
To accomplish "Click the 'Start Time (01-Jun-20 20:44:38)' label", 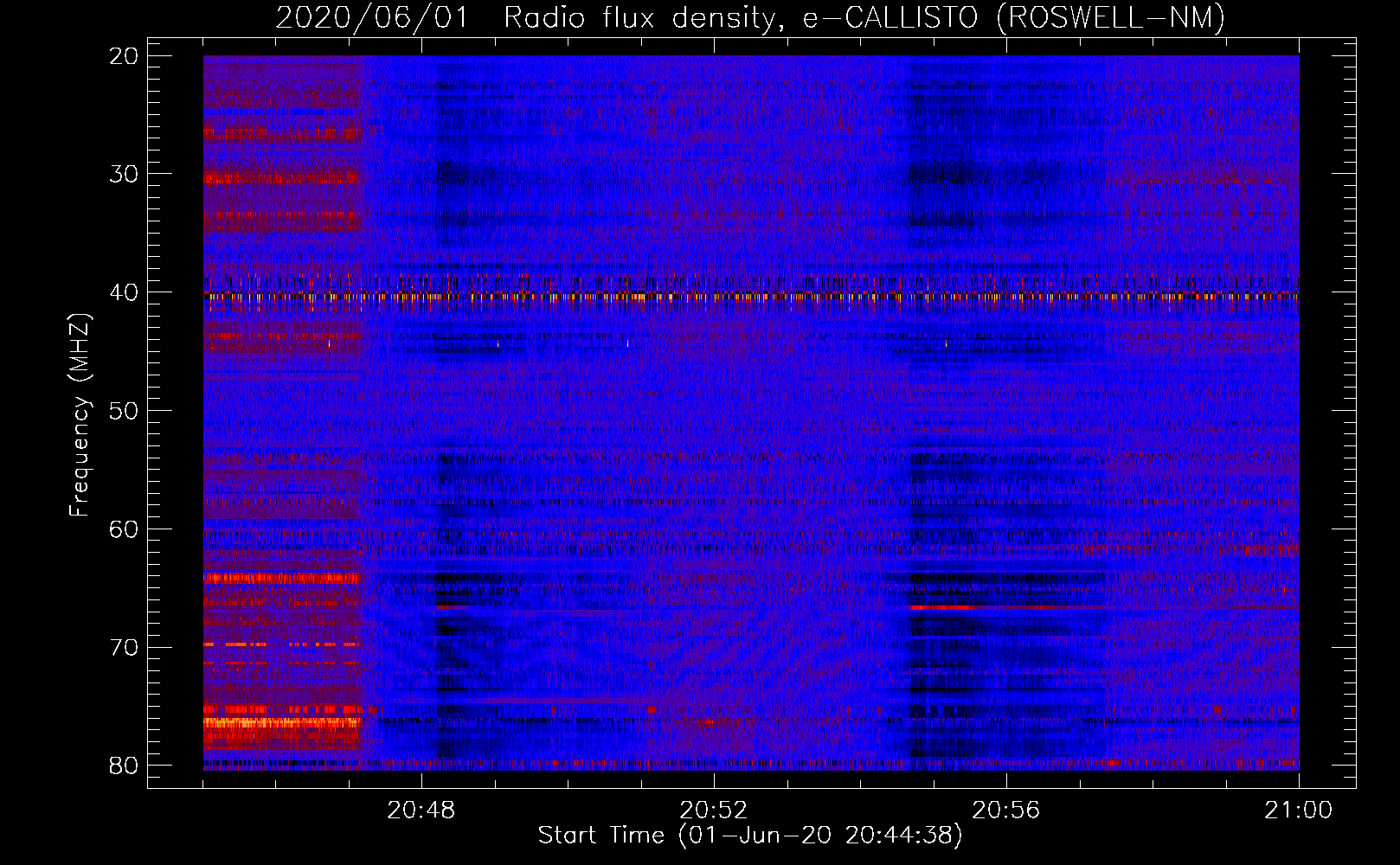I will click(750, 836).
